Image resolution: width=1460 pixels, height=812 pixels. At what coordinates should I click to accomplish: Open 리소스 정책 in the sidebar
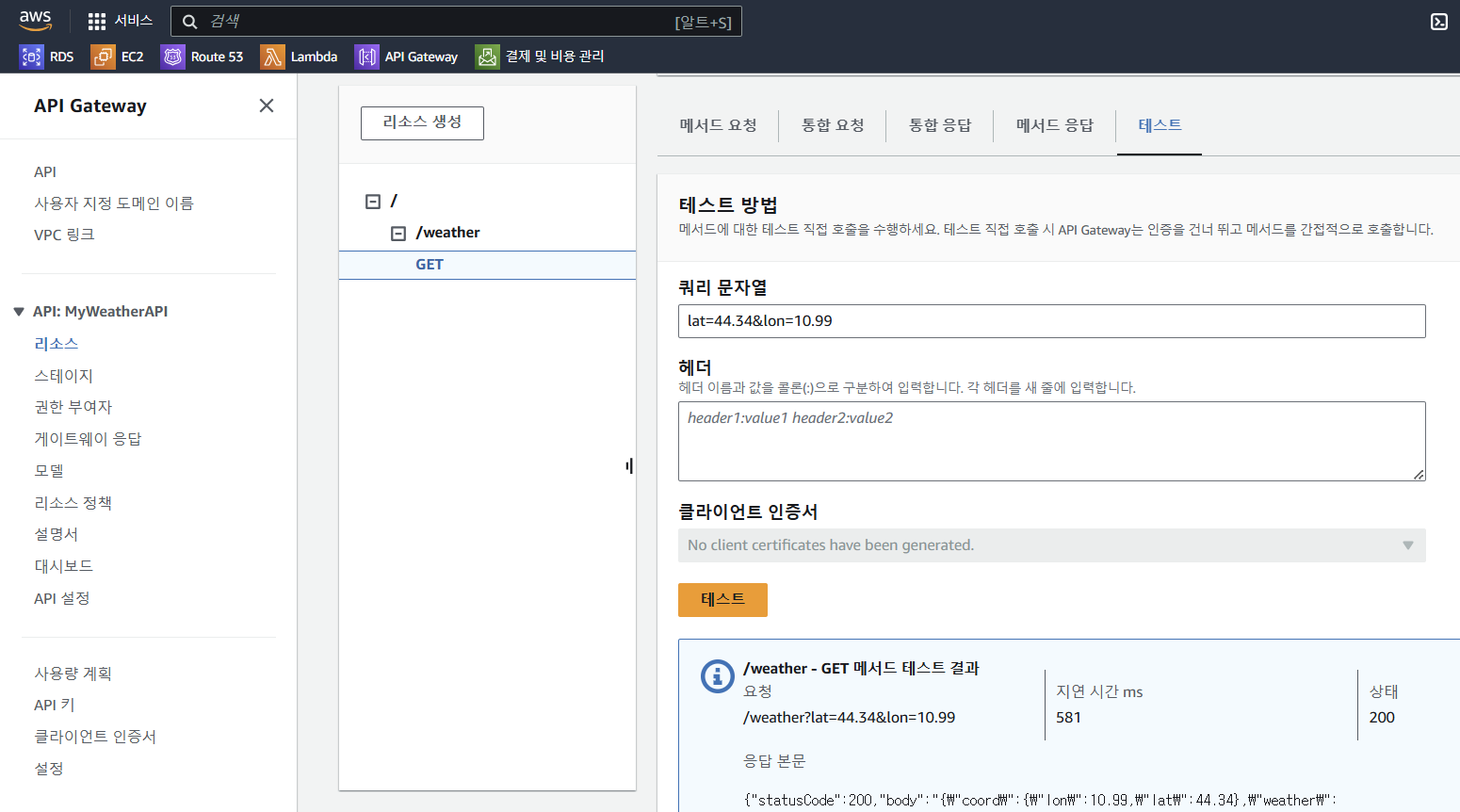73,503
